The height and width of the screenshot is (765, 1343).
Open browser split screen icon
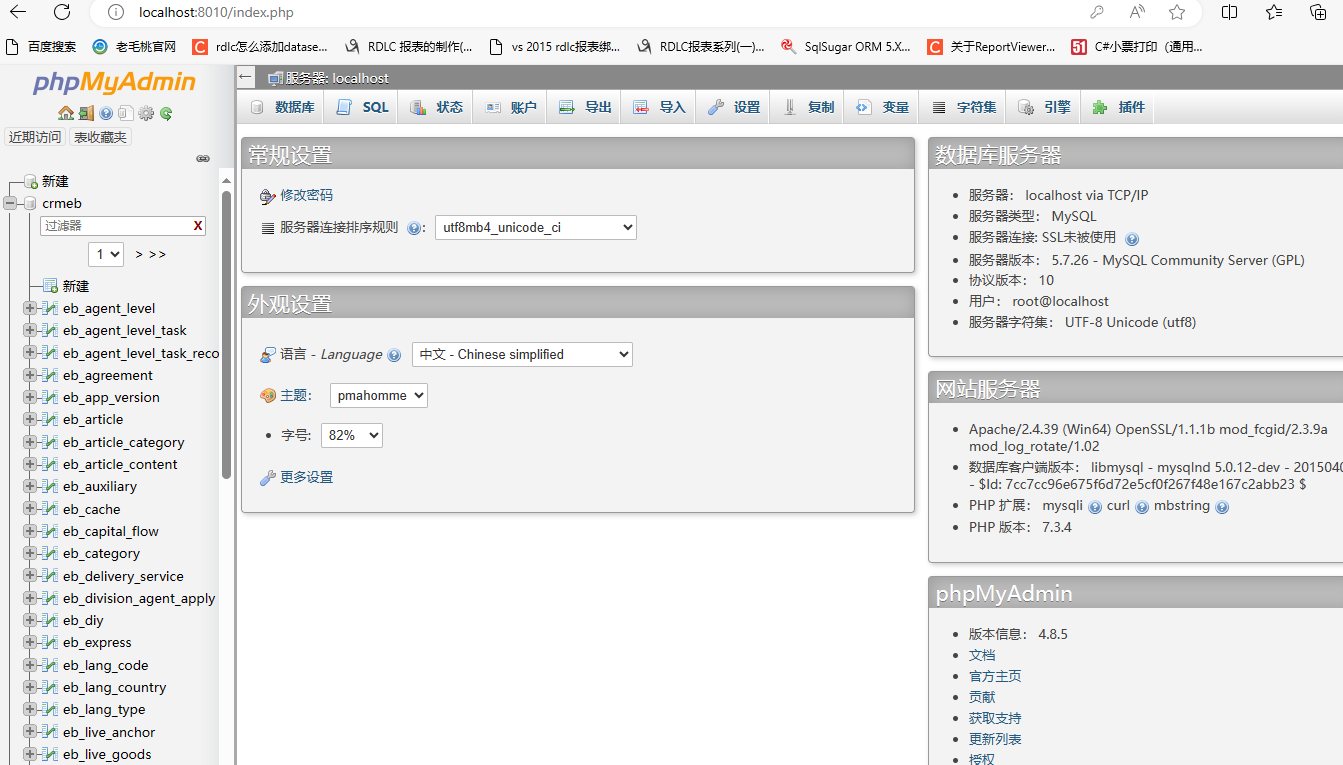pyautogui.click(x=1230, y=12)
